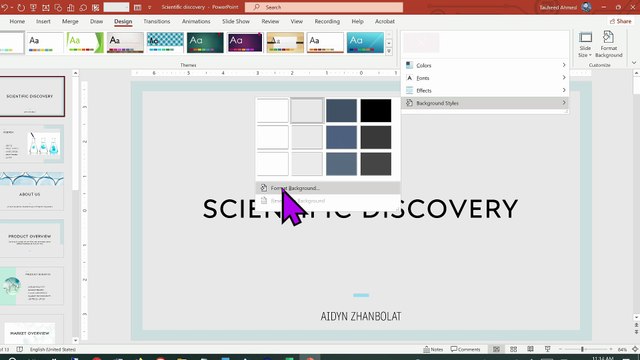Select bottom-row dark gray background style
640x360 pixels.
coord(376,164)
